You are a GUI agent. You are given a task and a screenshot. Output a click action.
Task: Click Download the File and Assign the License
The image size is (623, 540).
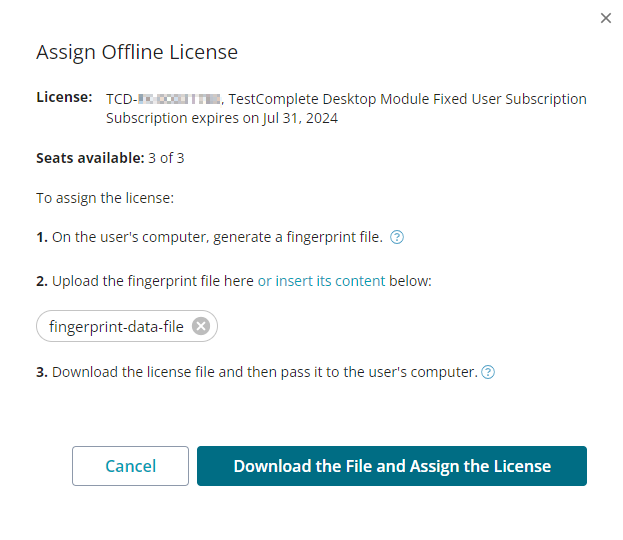pos(391,466)
